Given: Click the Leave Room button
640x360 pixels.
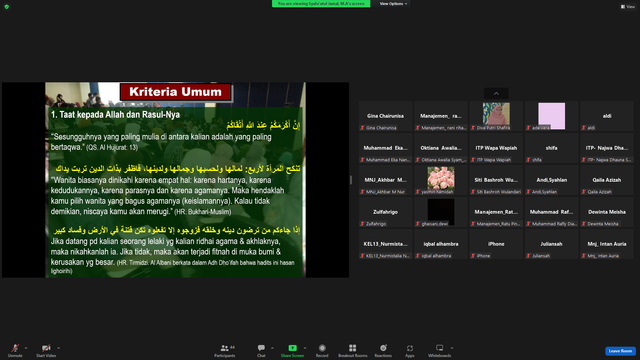Looking at the screenshot, I should point(620,351).
